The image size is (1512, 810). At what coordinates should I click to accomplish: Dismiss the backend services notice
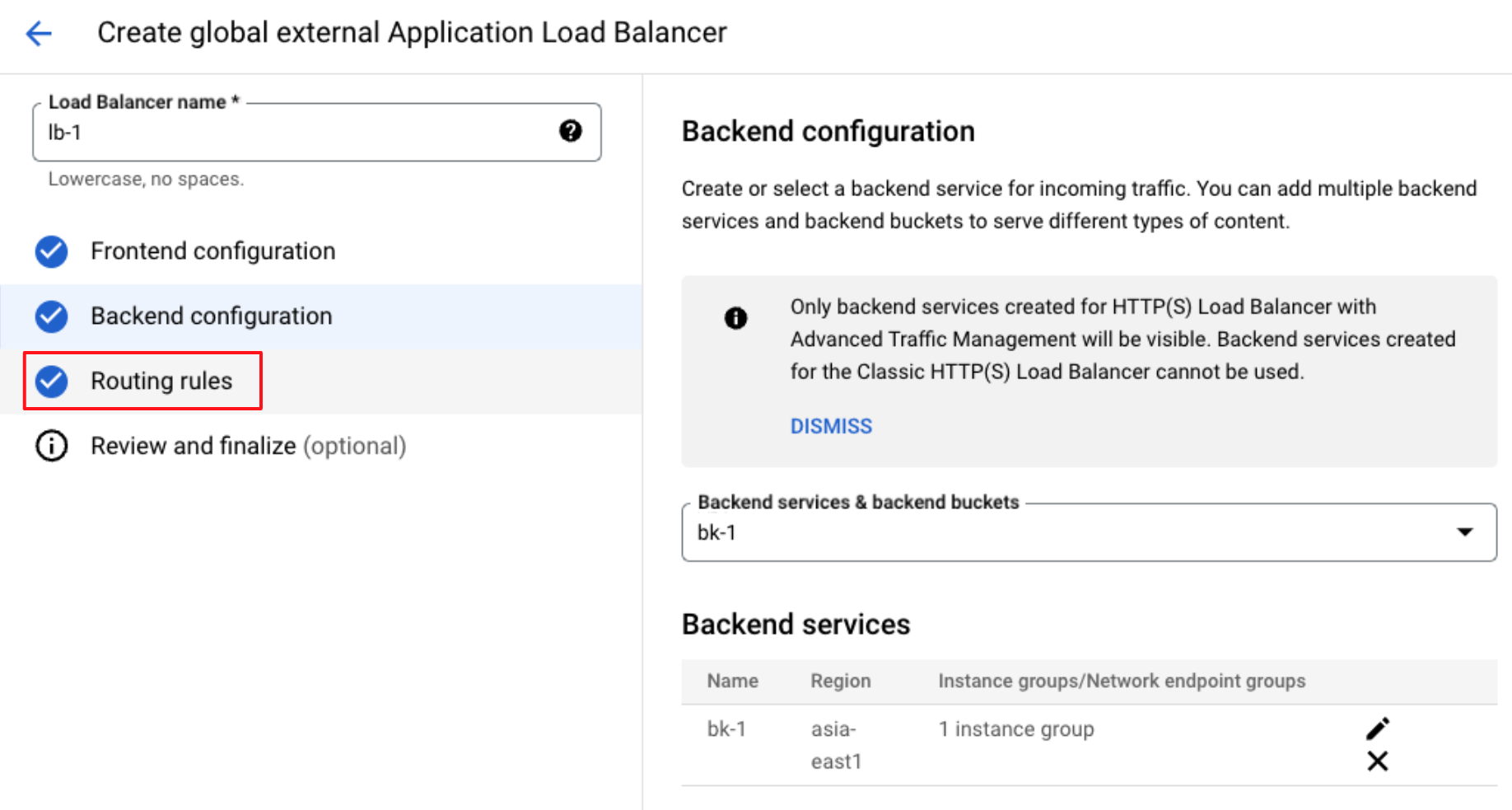point(830,426)
